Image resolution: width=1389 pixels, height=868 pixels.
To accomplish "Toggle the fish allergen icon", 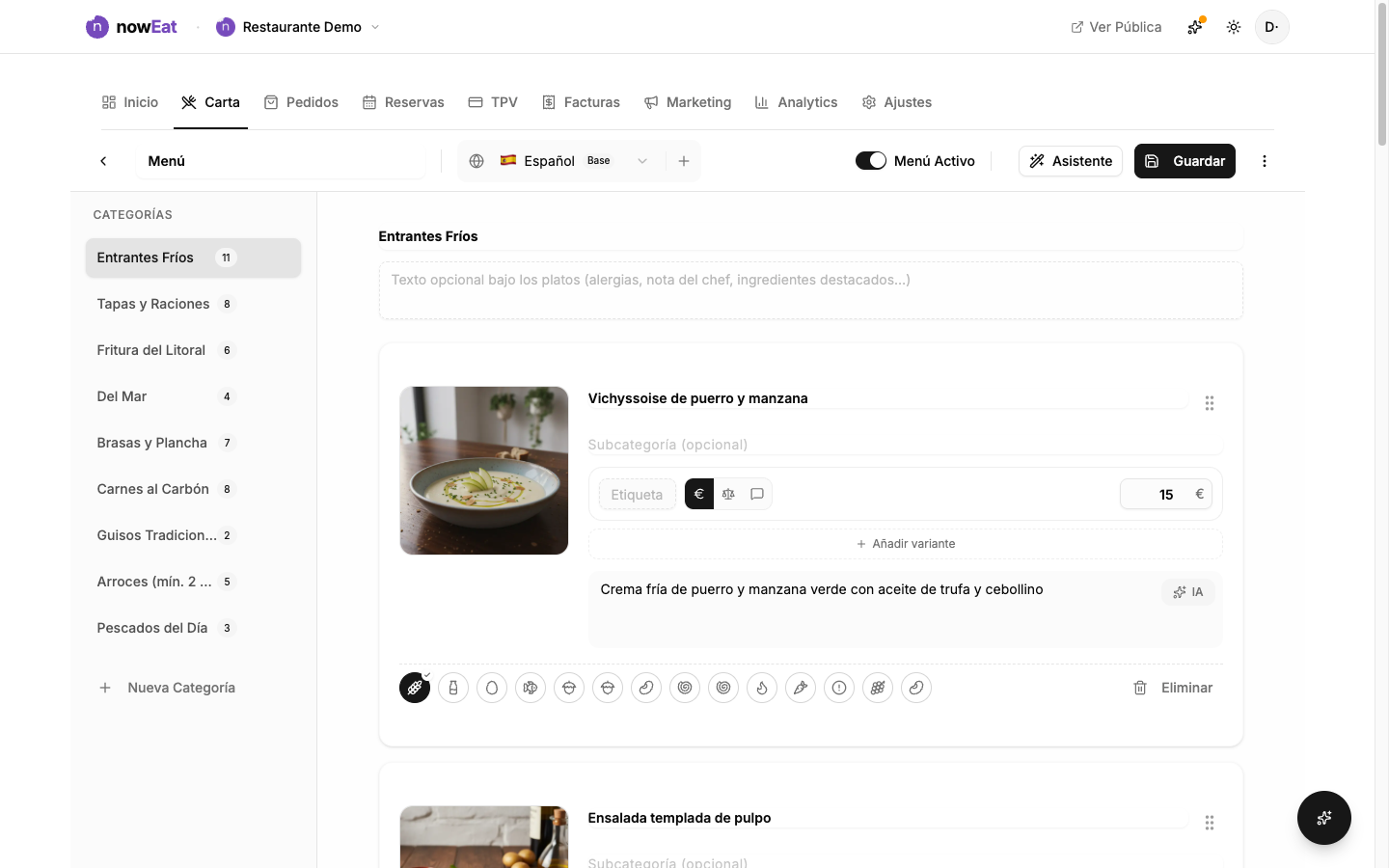I will 531,688.
